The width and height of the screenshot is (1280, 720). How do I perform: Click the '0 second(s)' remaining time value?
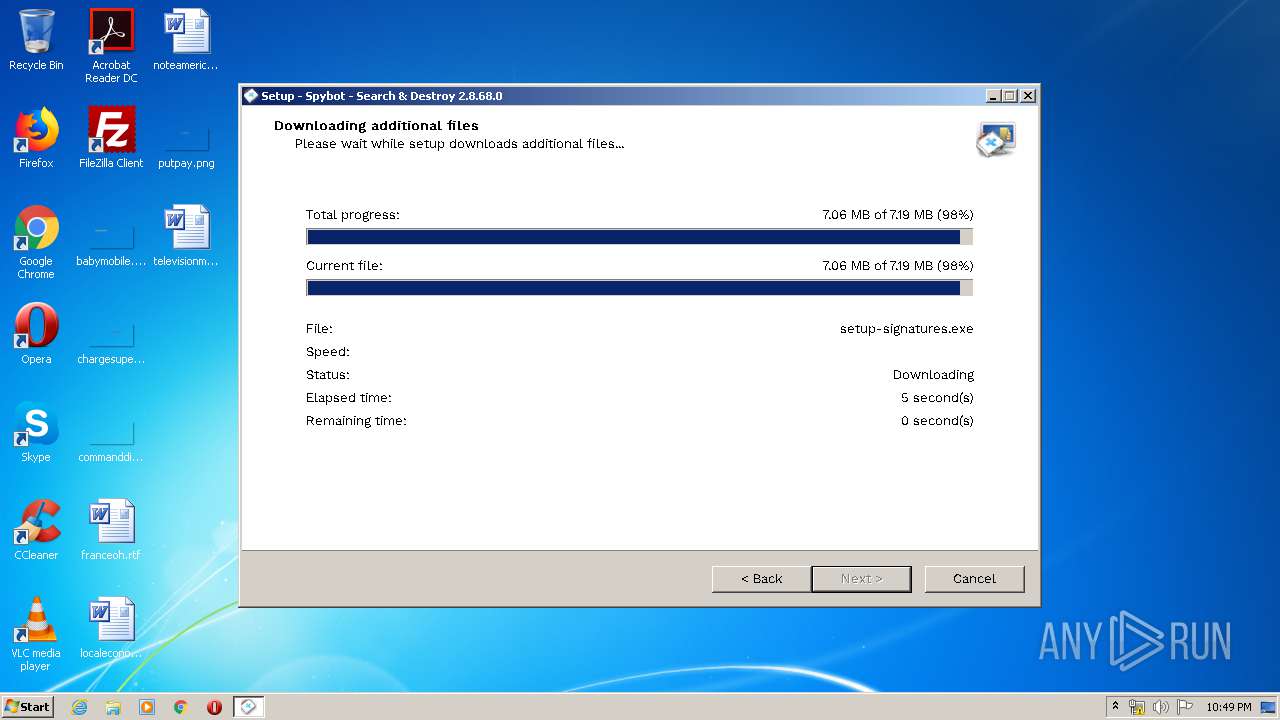[x=937, y=421]
